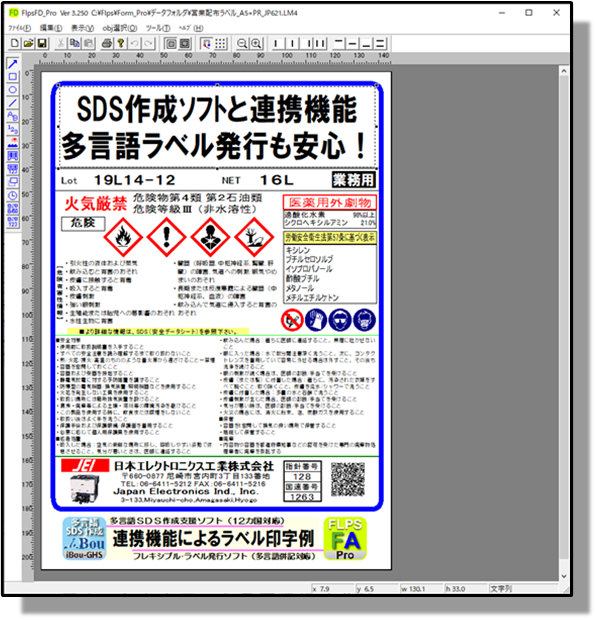The image size is (596, 620).
Task: Open the ファイル(F) menu
Action: [x=19, y=28]
